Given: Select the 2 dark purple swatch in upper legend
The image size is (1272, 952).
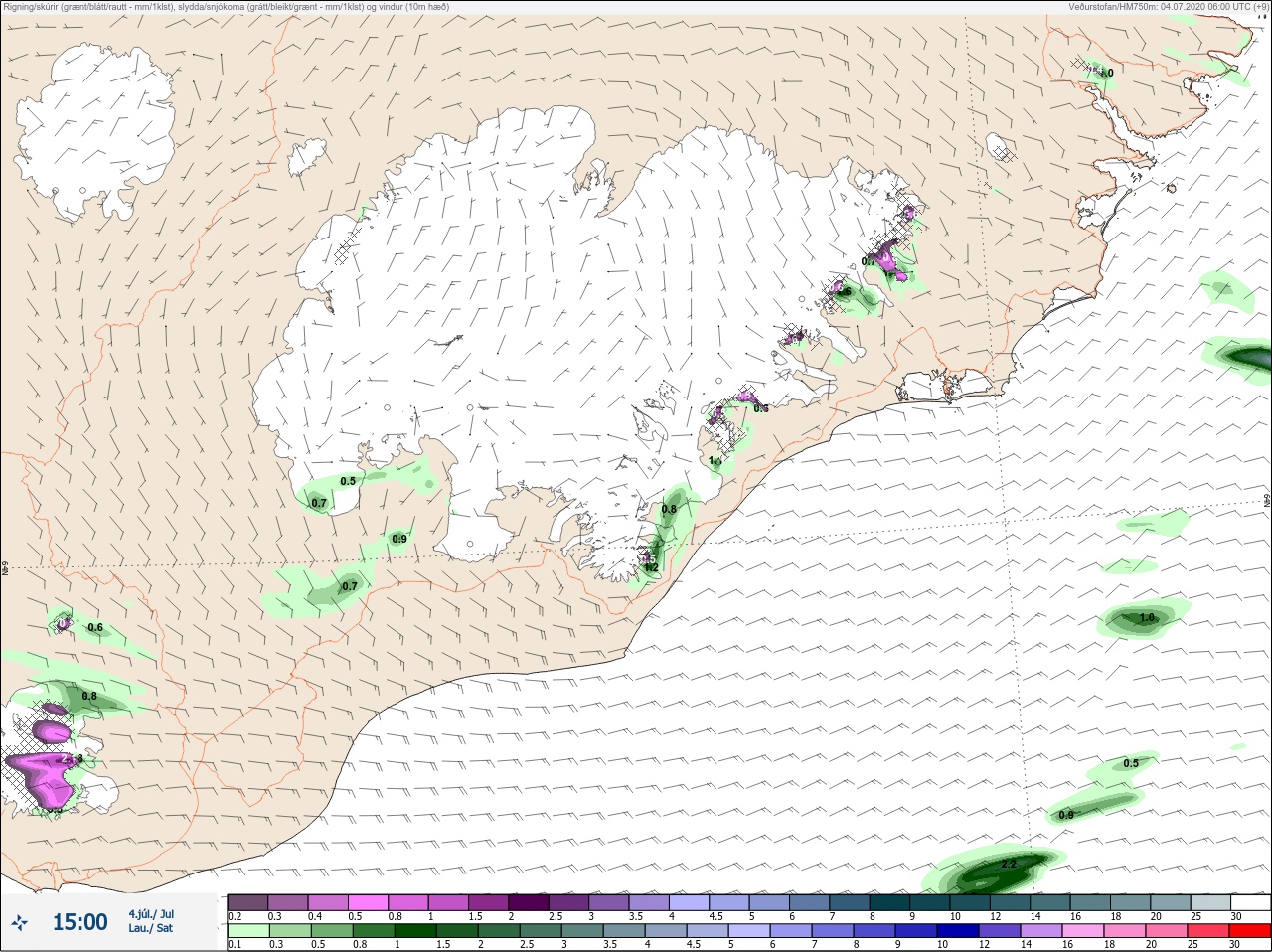Looking at the screenshot, I should (x=530, y=902).
